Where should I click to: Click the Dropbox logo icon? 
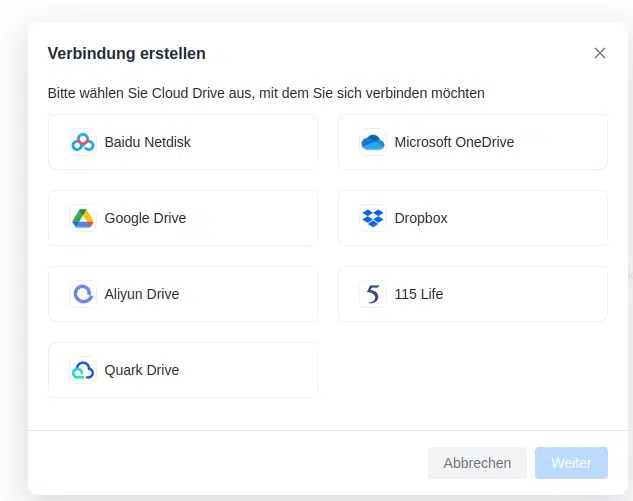pos(372,218)
